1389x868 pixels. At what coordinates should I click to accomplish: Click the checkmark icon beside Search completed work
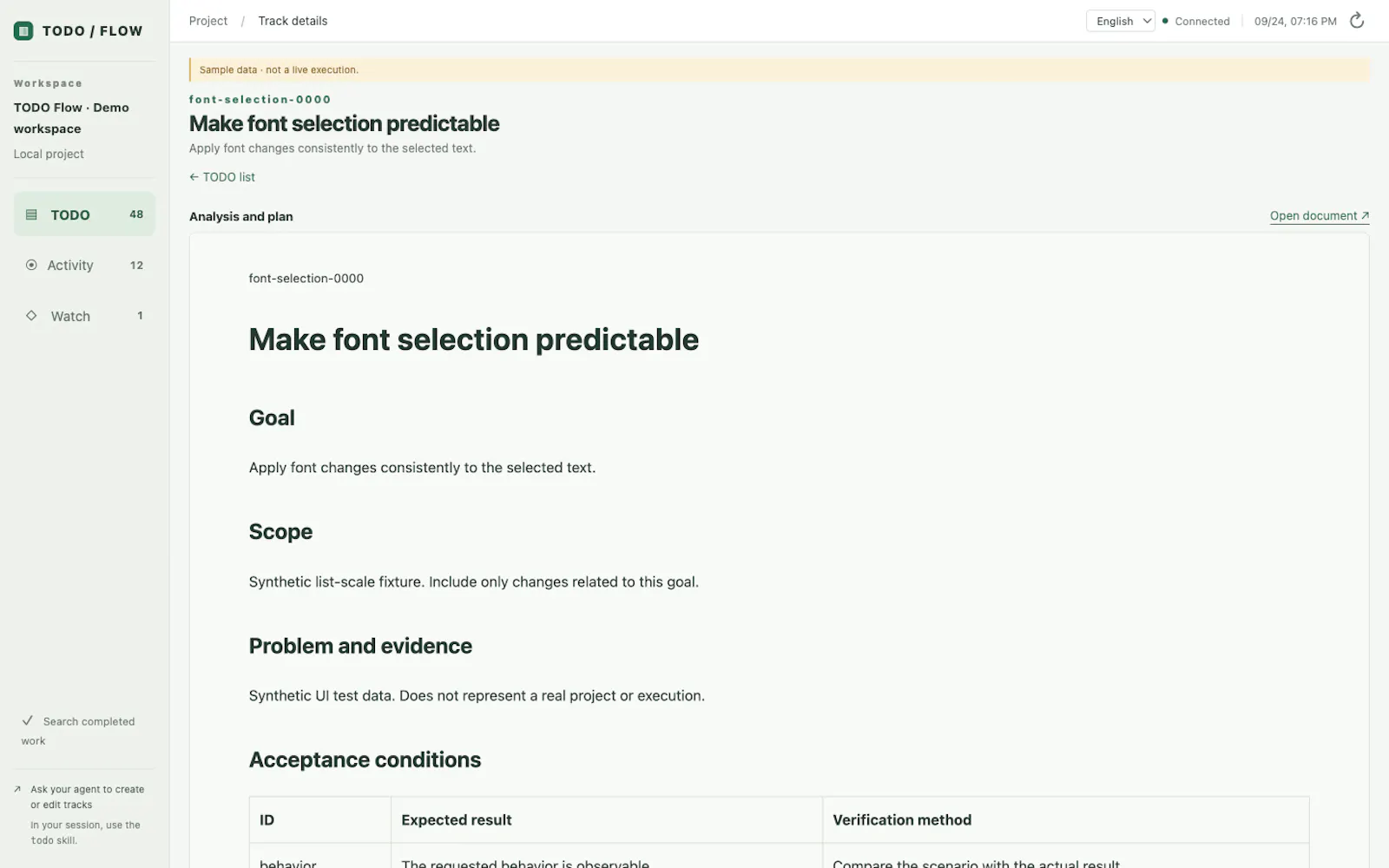[x=28, y=720]
